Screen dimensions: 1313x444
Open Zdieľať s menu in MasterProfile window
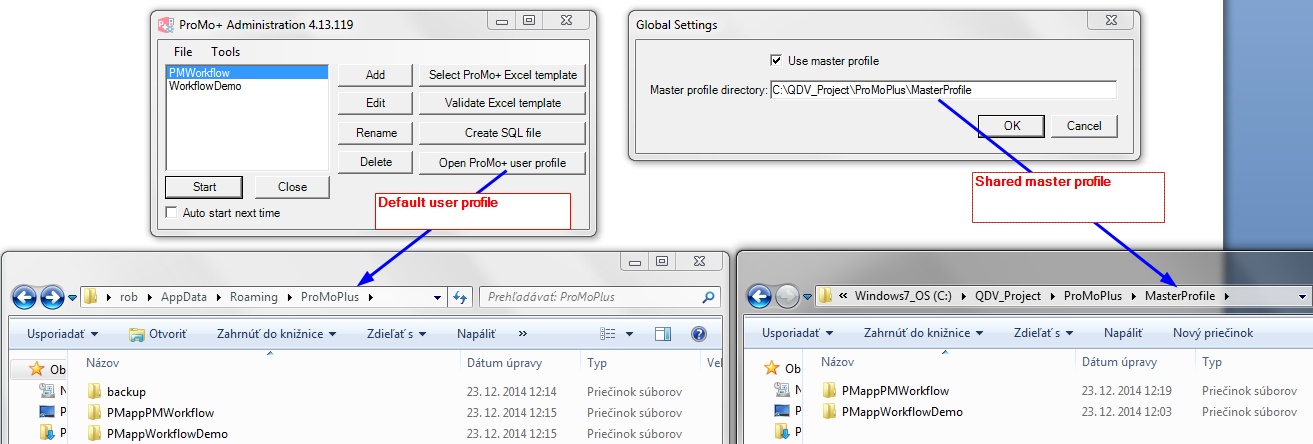click(1043, 333)
